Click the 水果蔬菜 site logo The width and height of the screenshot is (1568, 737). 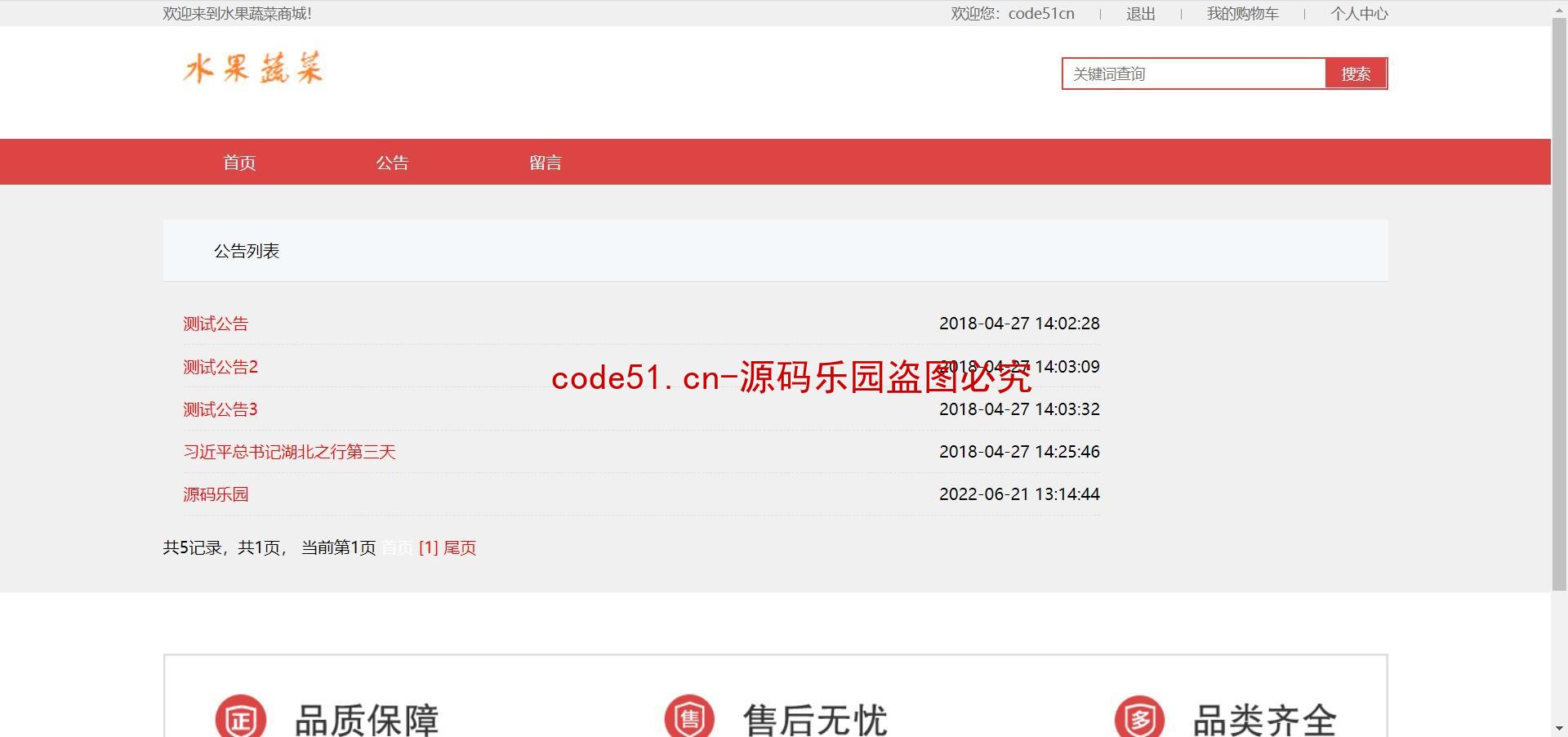pos(253,69)
